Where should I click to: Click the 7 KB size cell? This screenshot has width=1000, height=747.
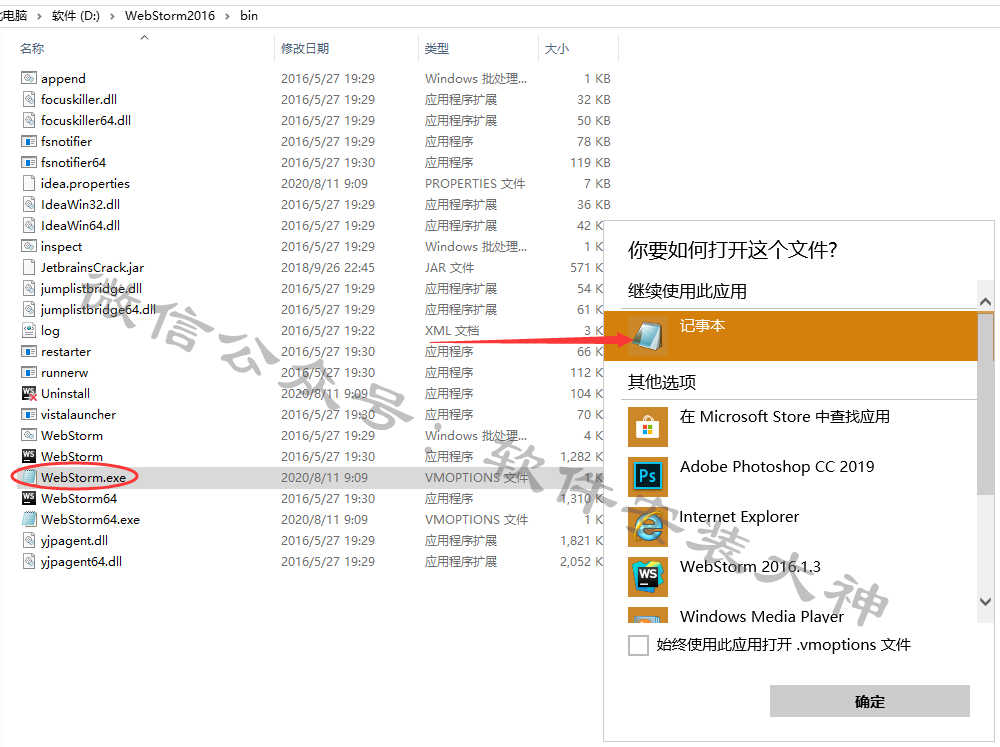(597, 184)
